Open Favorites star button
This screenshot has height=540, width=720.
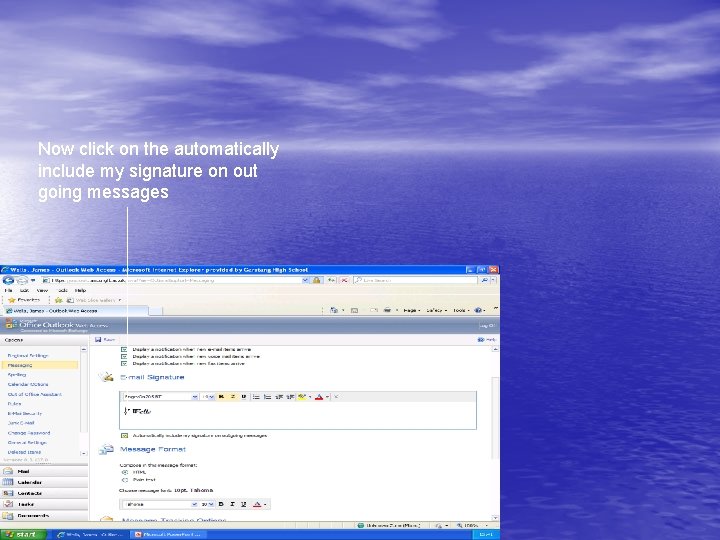[x=24, y=300]
